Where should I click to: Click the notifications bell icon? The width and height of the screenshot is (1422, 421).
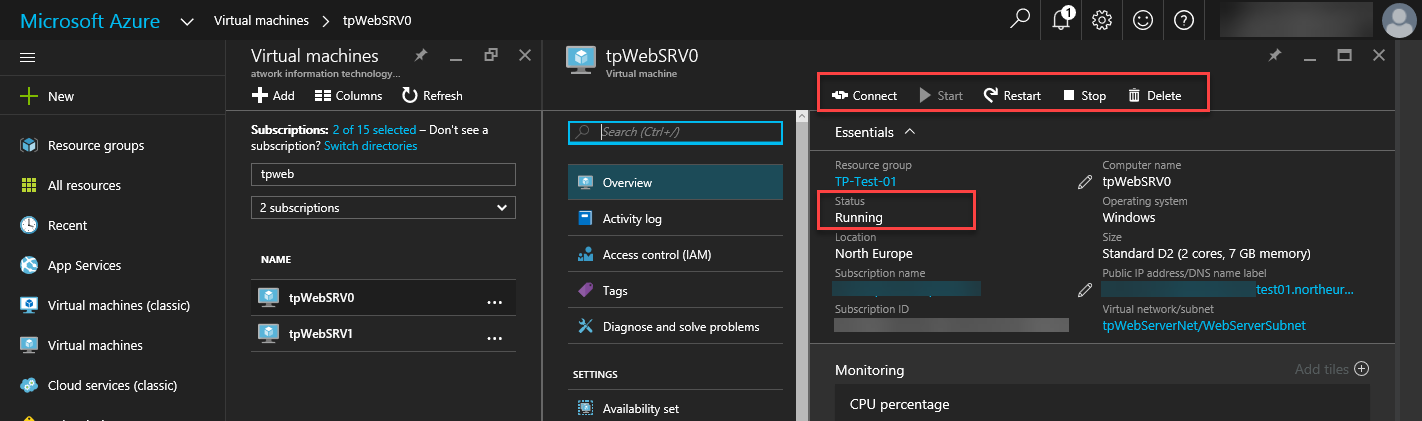tap(1062, 20)
